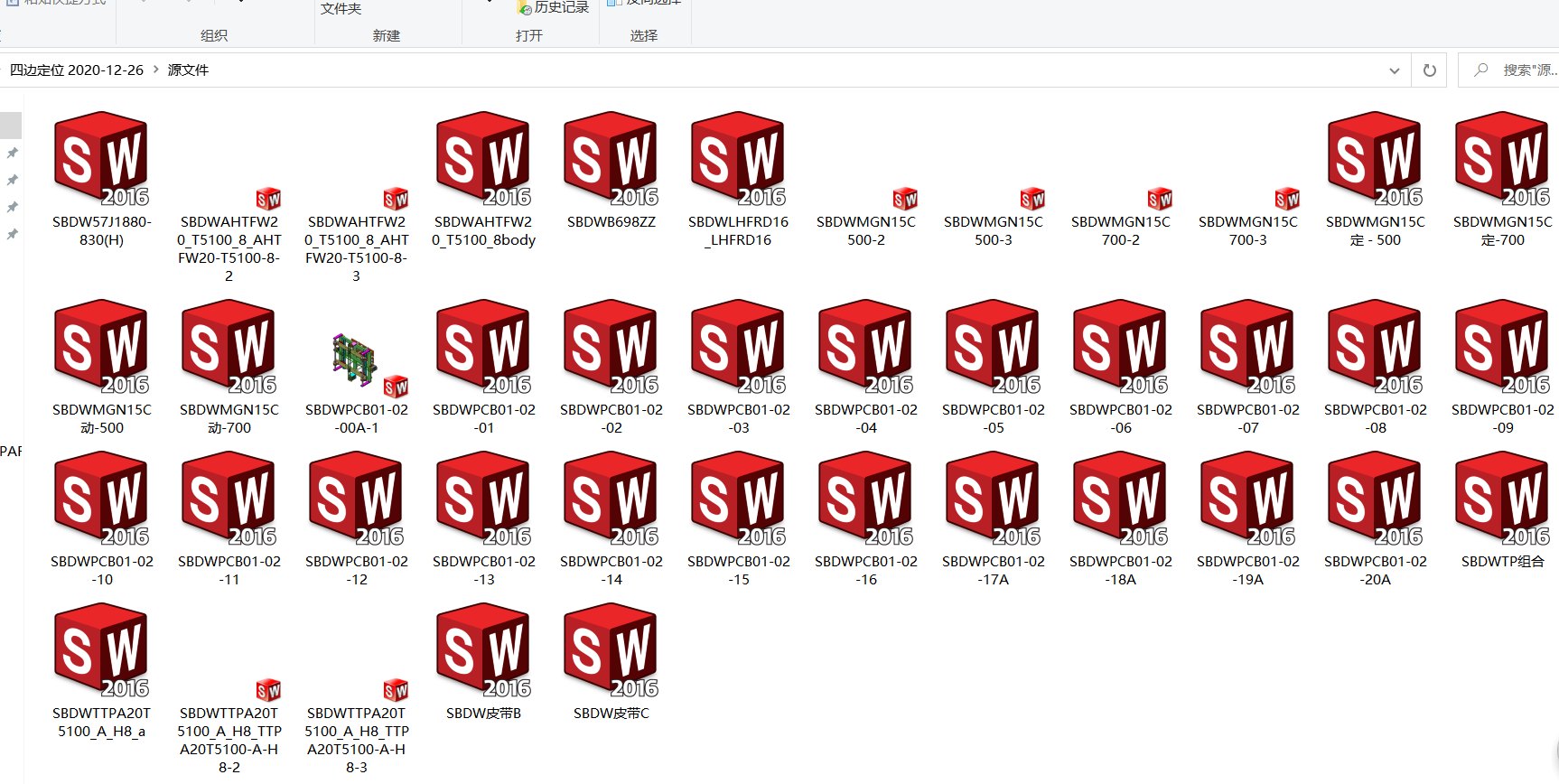
Task: Click the 文件夹 new folder button
Action: point(341,8)
